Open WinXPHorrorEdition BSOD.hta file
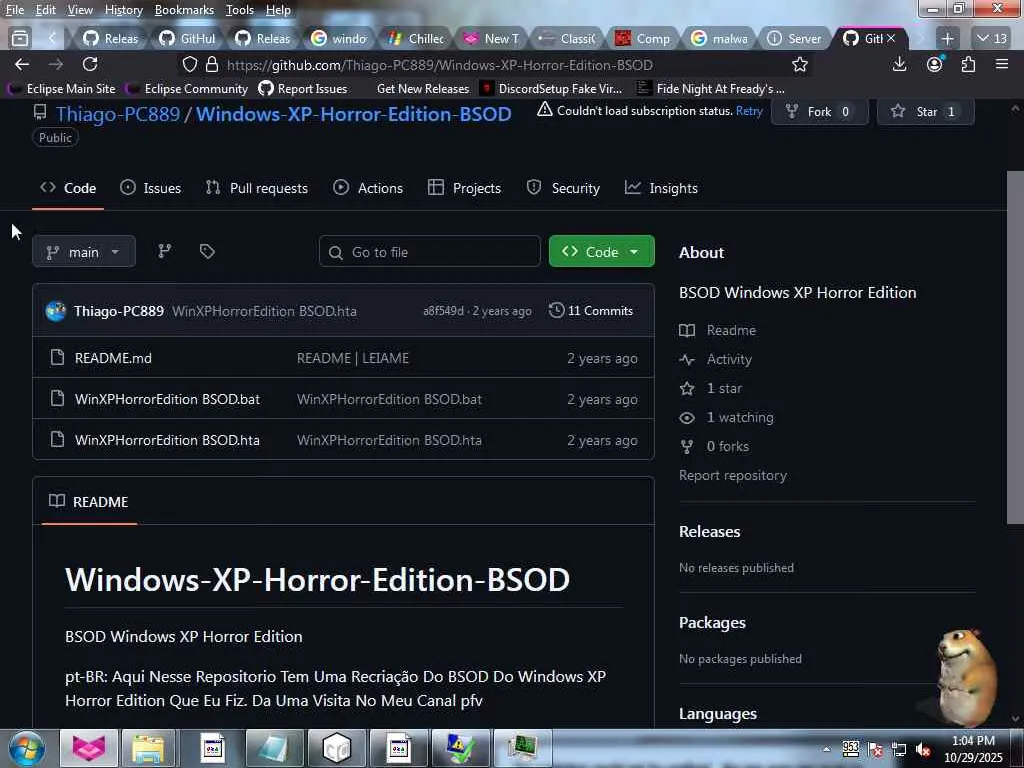The height and width of the screenshot is (768, 1024). [x=167, y=440]
